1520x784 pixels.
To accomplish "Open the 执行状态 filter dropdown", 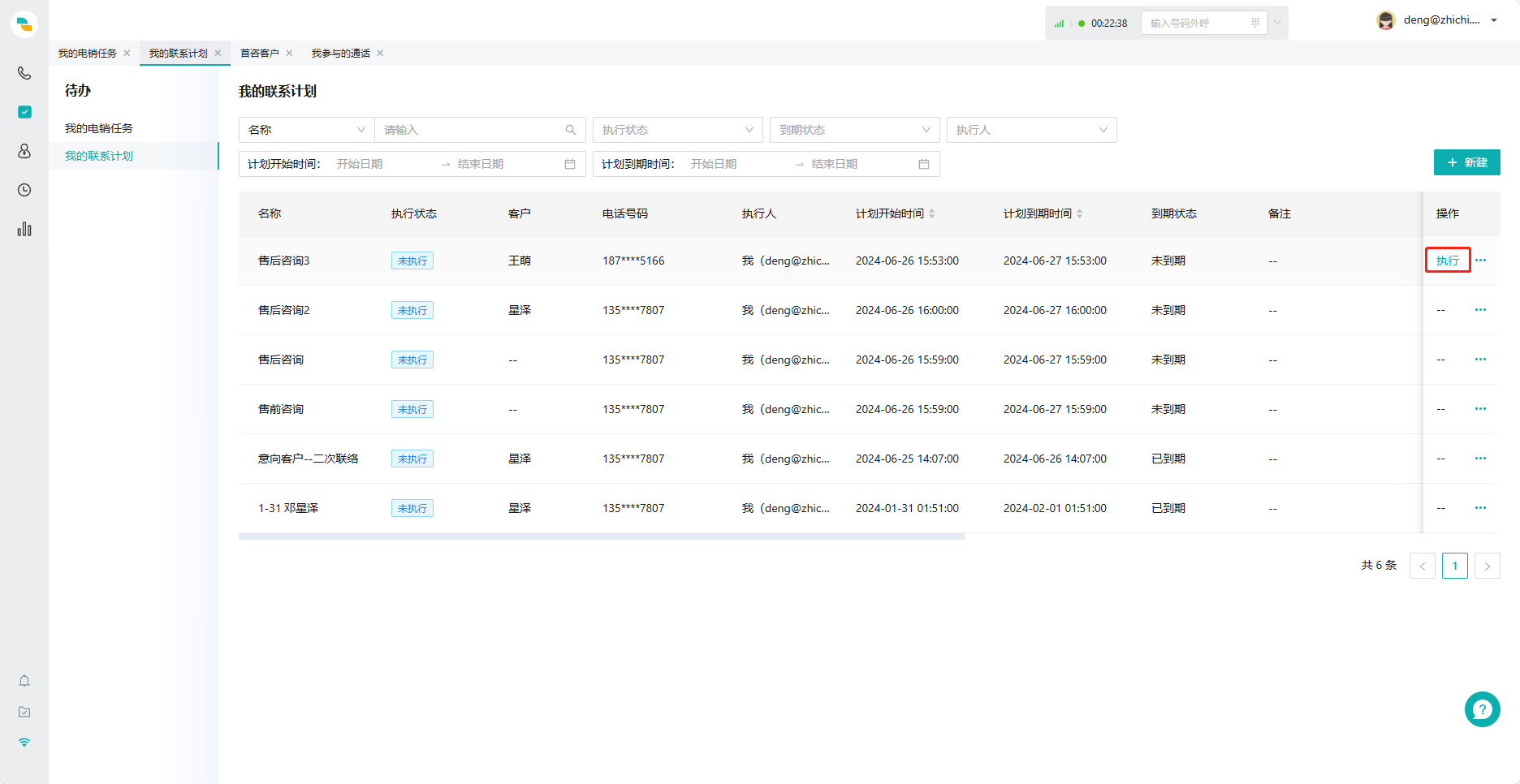I will (x=678, y=130).
